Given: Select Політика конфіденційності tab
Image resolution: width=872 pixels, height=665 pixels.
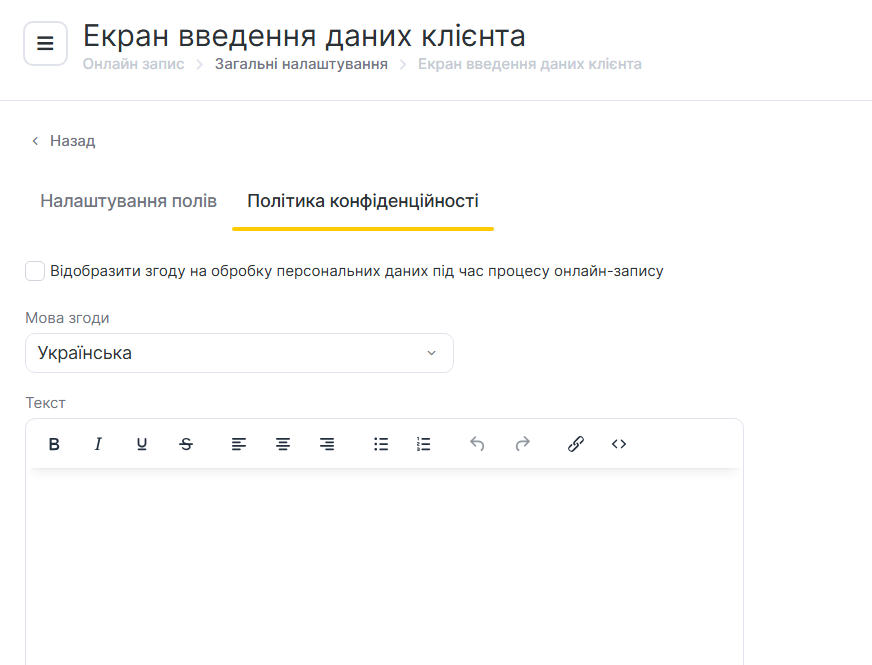Looking at the screenshot, I should coord(363,201).
